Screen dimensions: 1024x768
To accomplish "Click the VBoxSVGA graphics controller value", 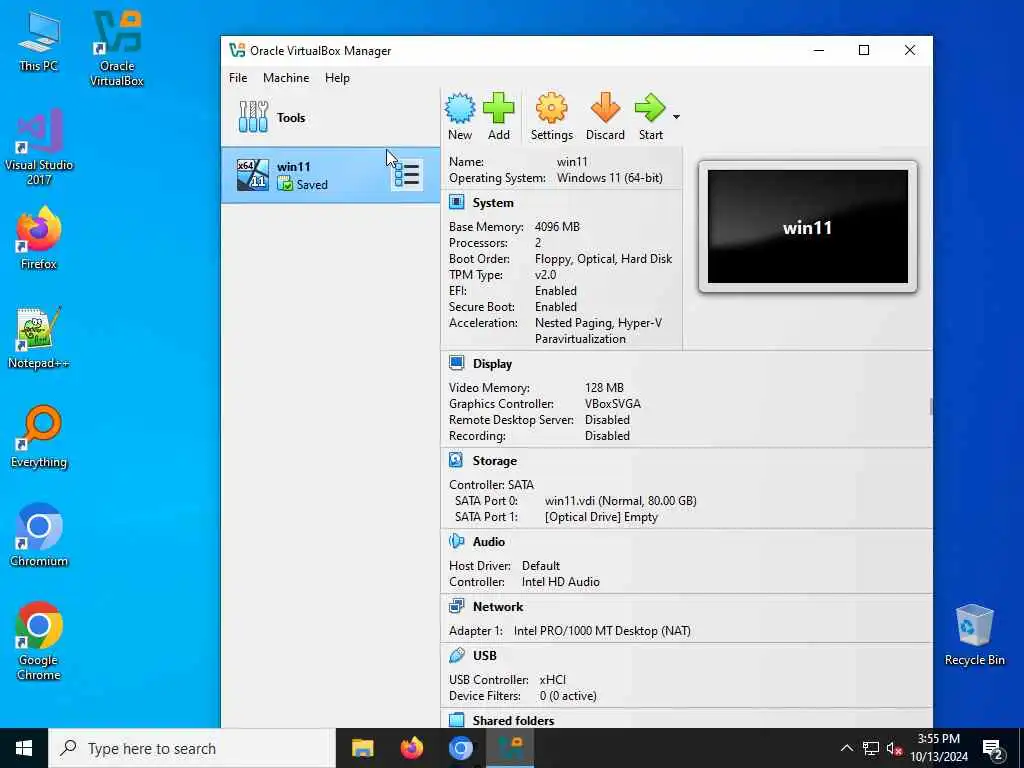I will pyautogui.click(x=613, y=404).
